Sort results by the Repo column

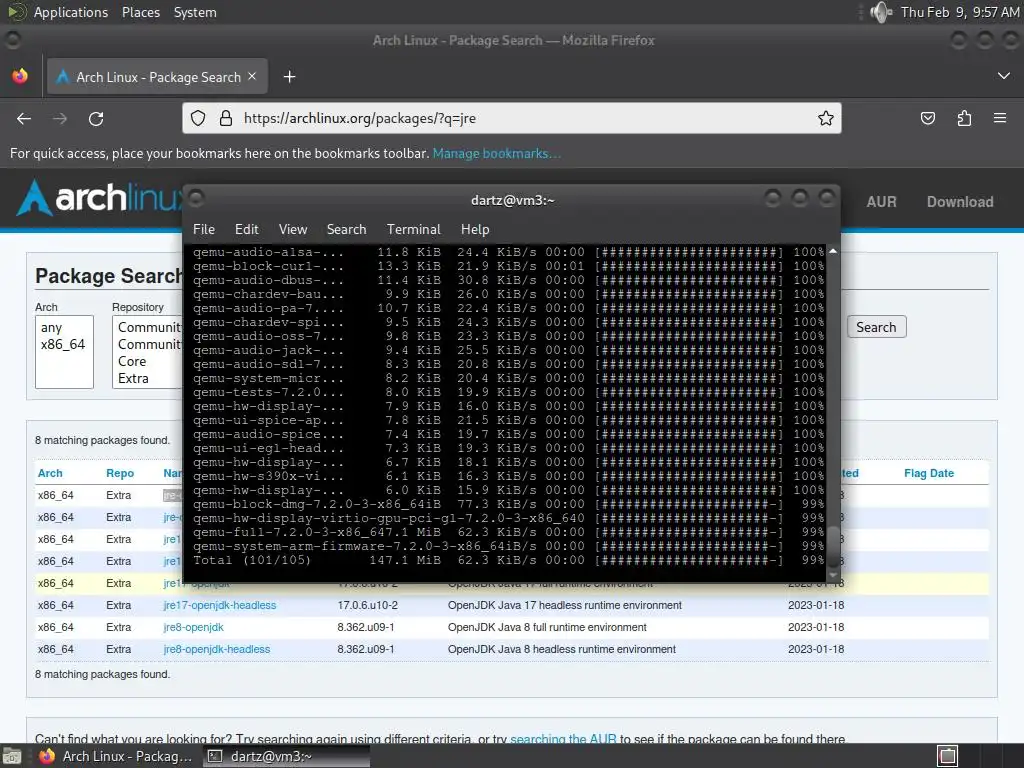click(120, 473)
